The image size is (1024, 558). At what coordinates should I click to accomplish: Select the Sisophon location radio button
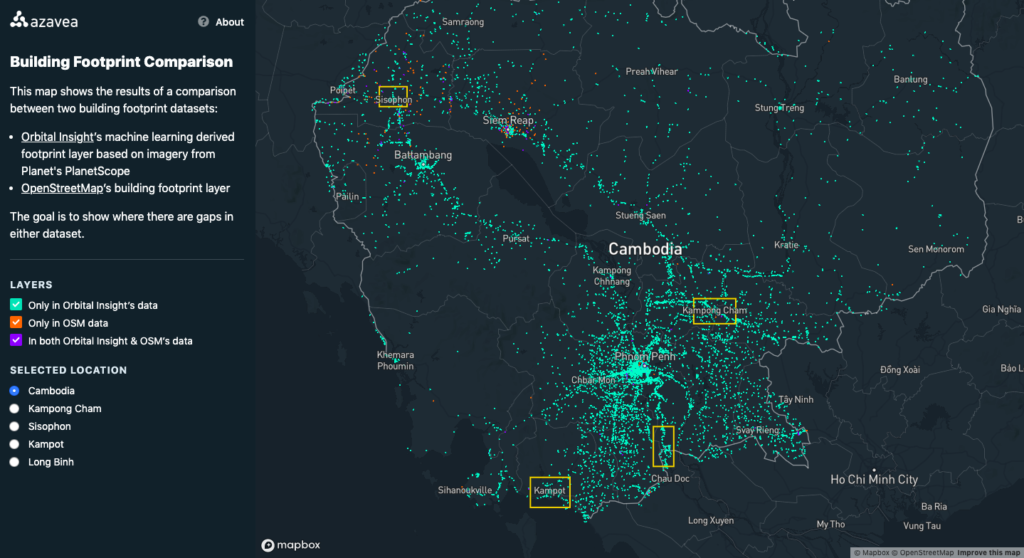[x=14, y=426]
